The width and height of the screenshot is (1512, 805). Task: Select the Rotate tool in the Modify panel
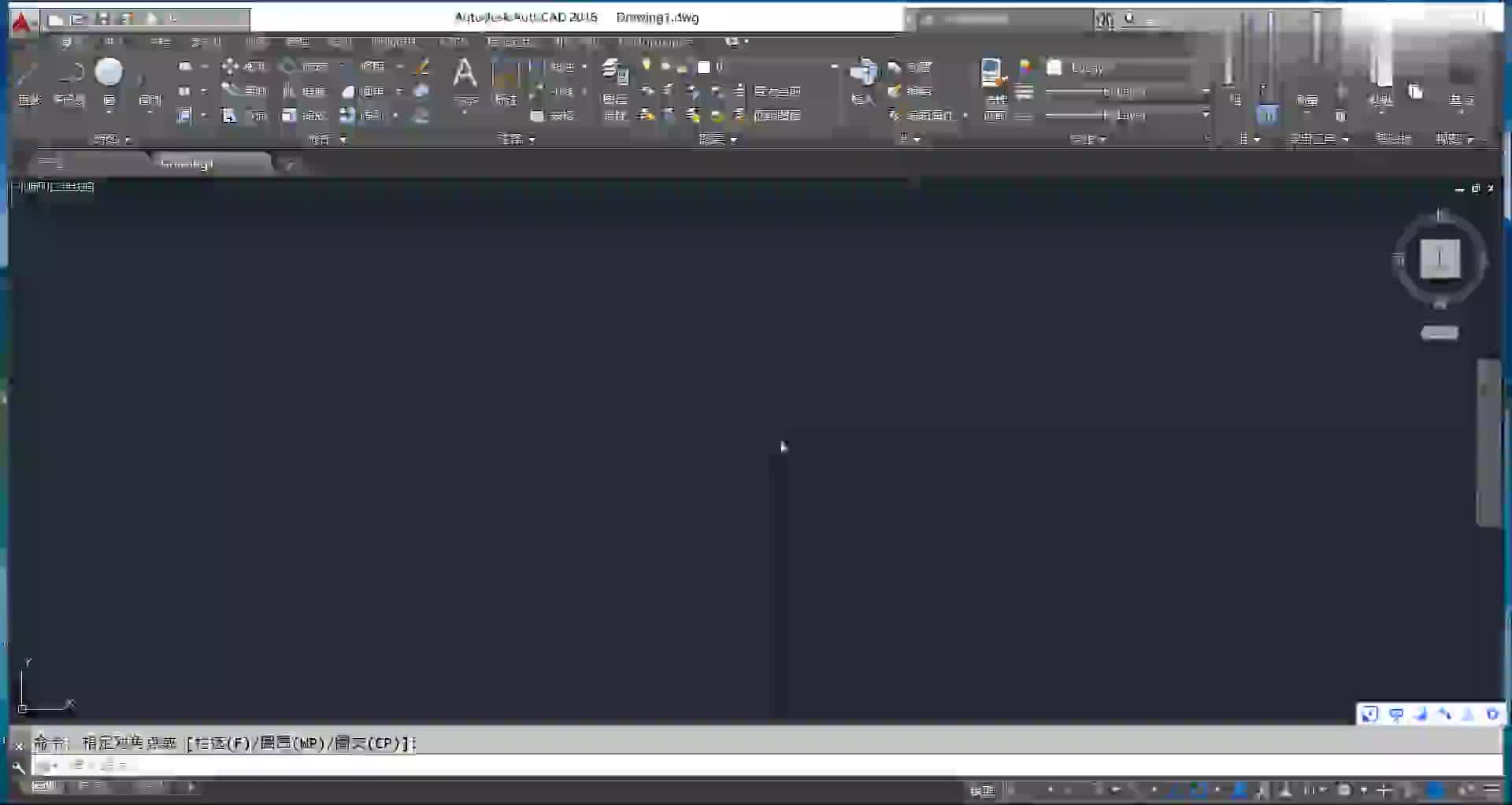coord(304,66)
